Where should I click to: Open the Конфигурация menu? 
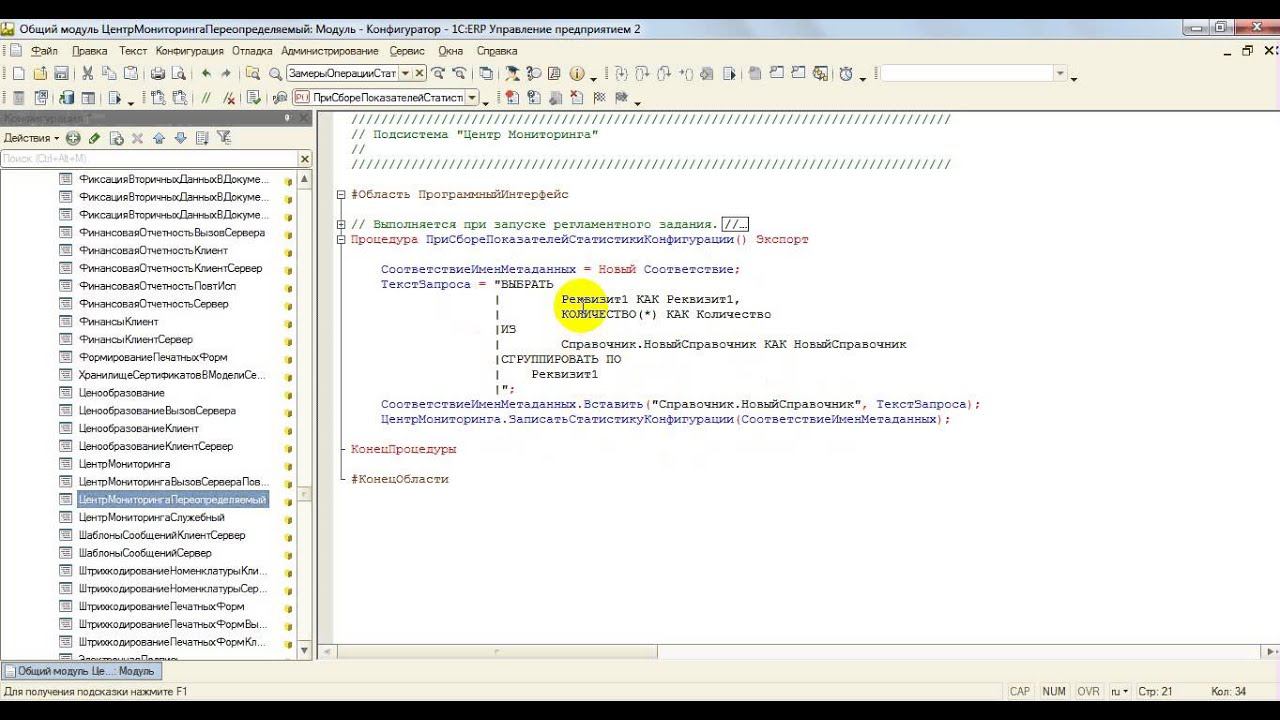(190, 51)
